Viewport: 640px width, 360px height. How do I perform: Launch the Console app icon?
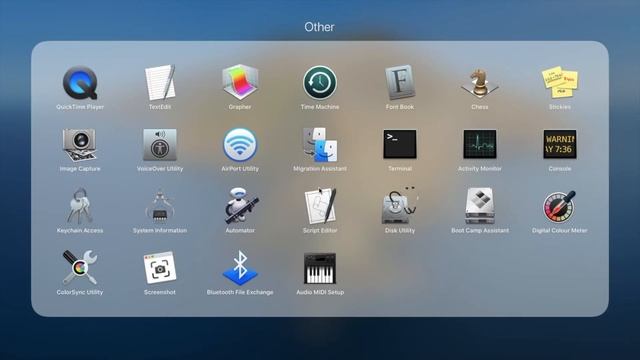tap(560, 144)
